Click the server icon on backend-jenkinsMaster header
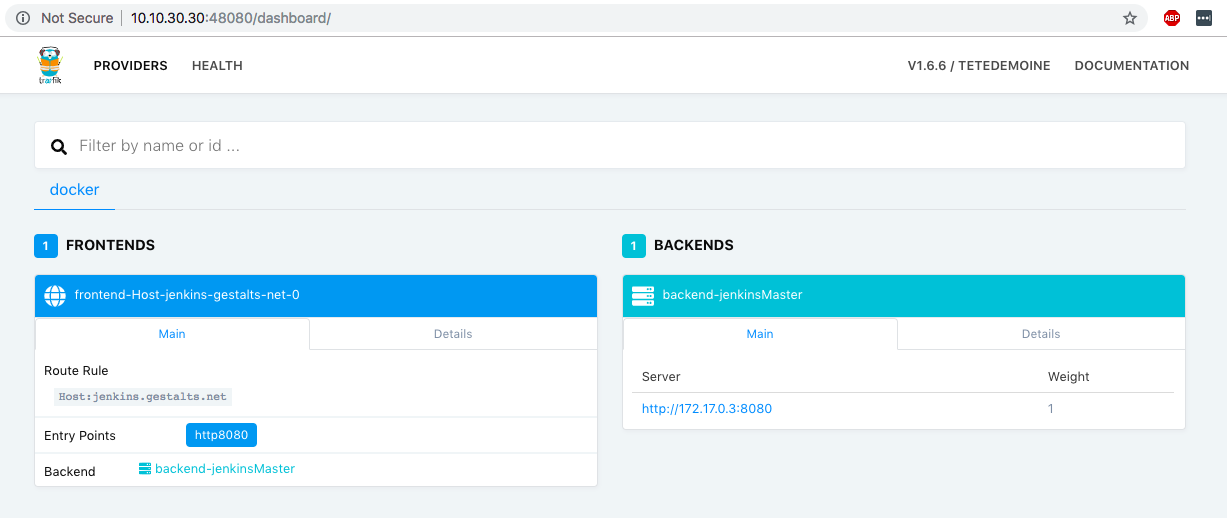This screenshot has width=1227, height=518. [643, 295]
